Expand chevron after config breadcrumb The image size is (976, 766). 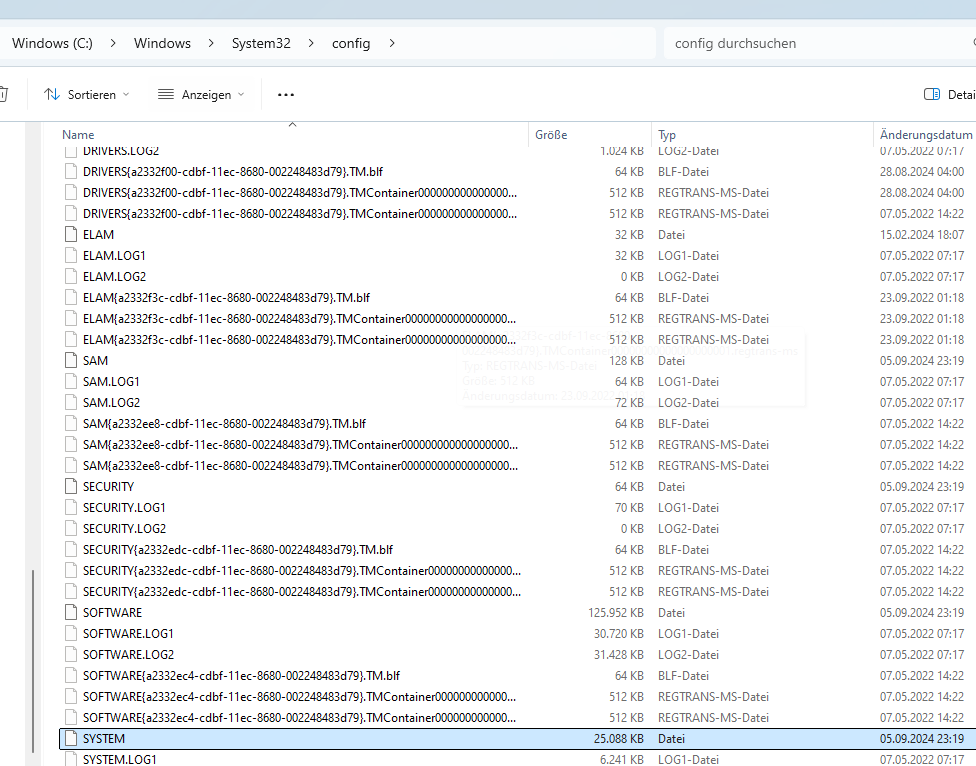[x=392, y=43]
